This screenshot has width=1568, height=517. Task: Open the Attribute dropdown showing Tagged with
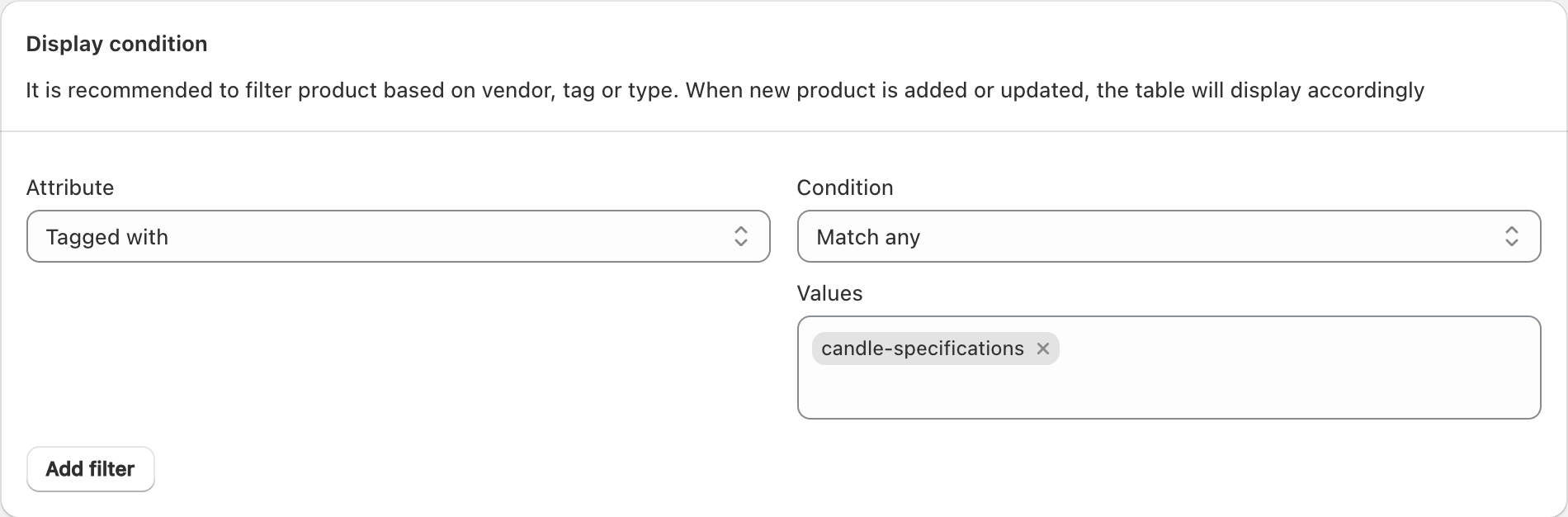click(x=399, y=236)
